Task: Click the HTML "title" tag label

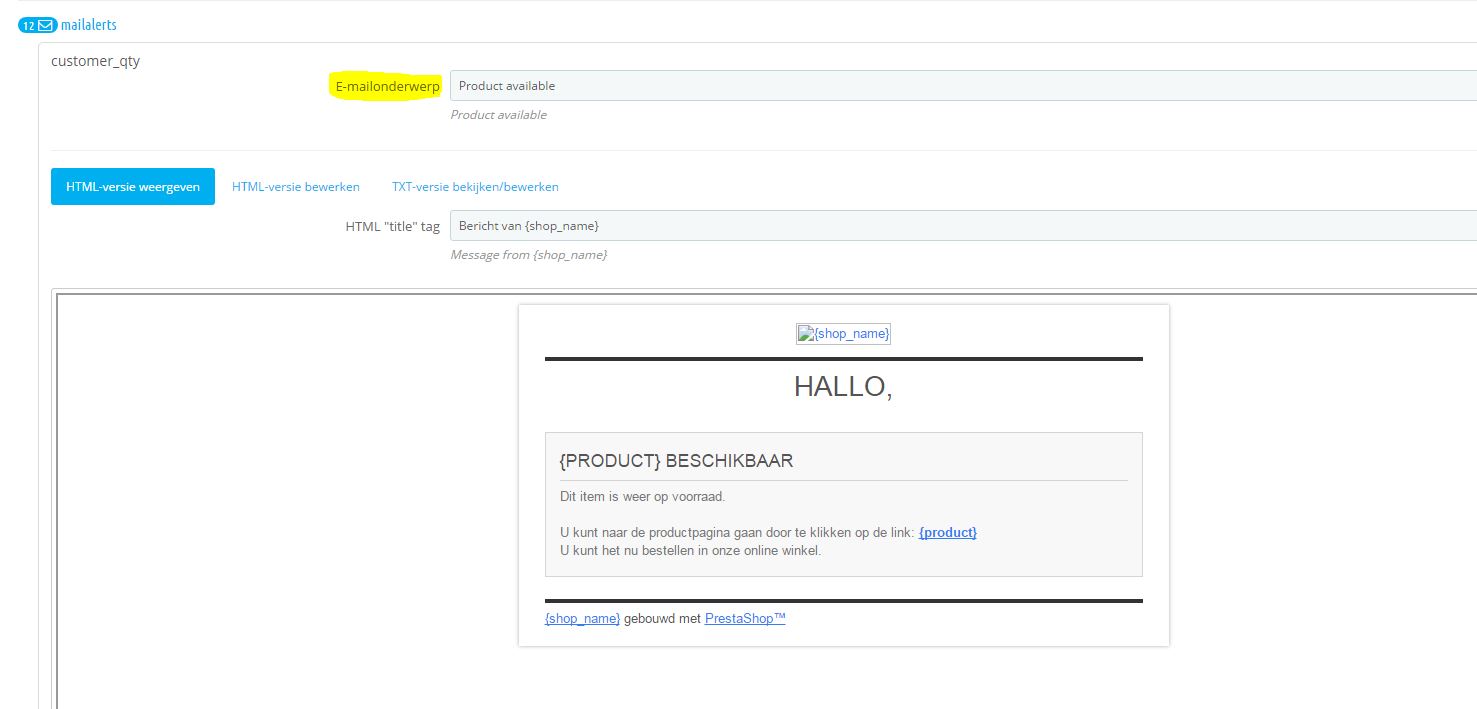Action: (x=392, y=226)
